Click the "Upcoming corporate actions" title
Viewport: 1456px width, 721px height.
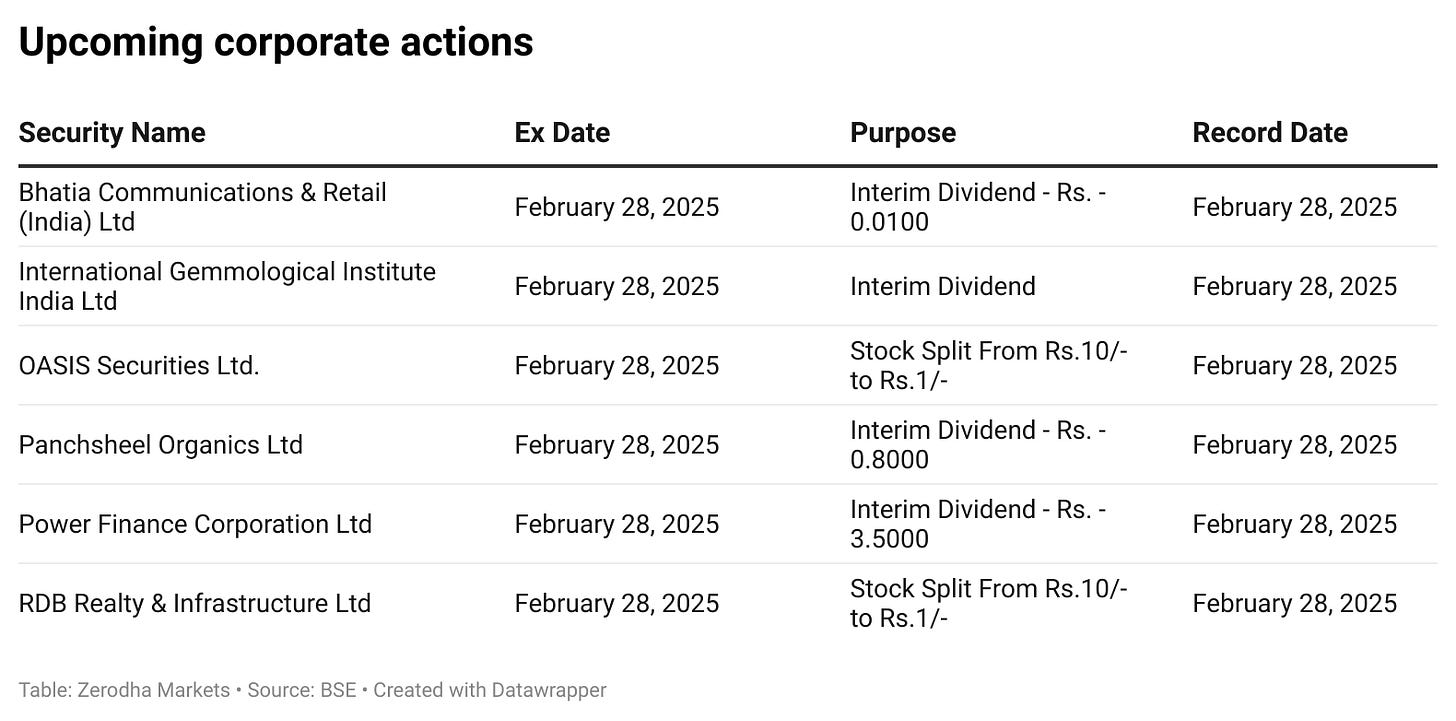[x=276, y=43]
